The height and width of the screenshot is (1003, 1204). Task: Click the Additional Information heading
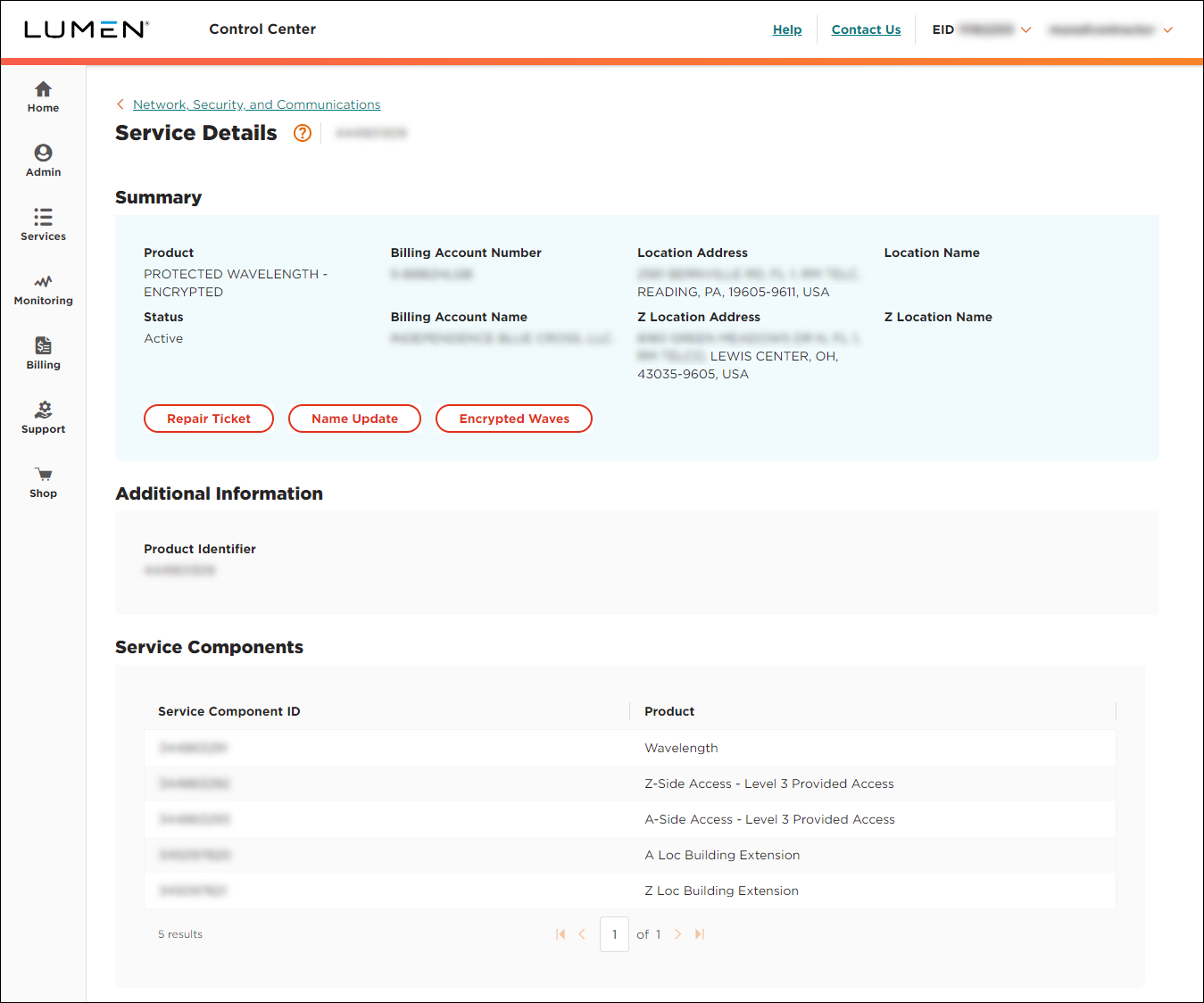pyautogui.click(x=219, y=493)
